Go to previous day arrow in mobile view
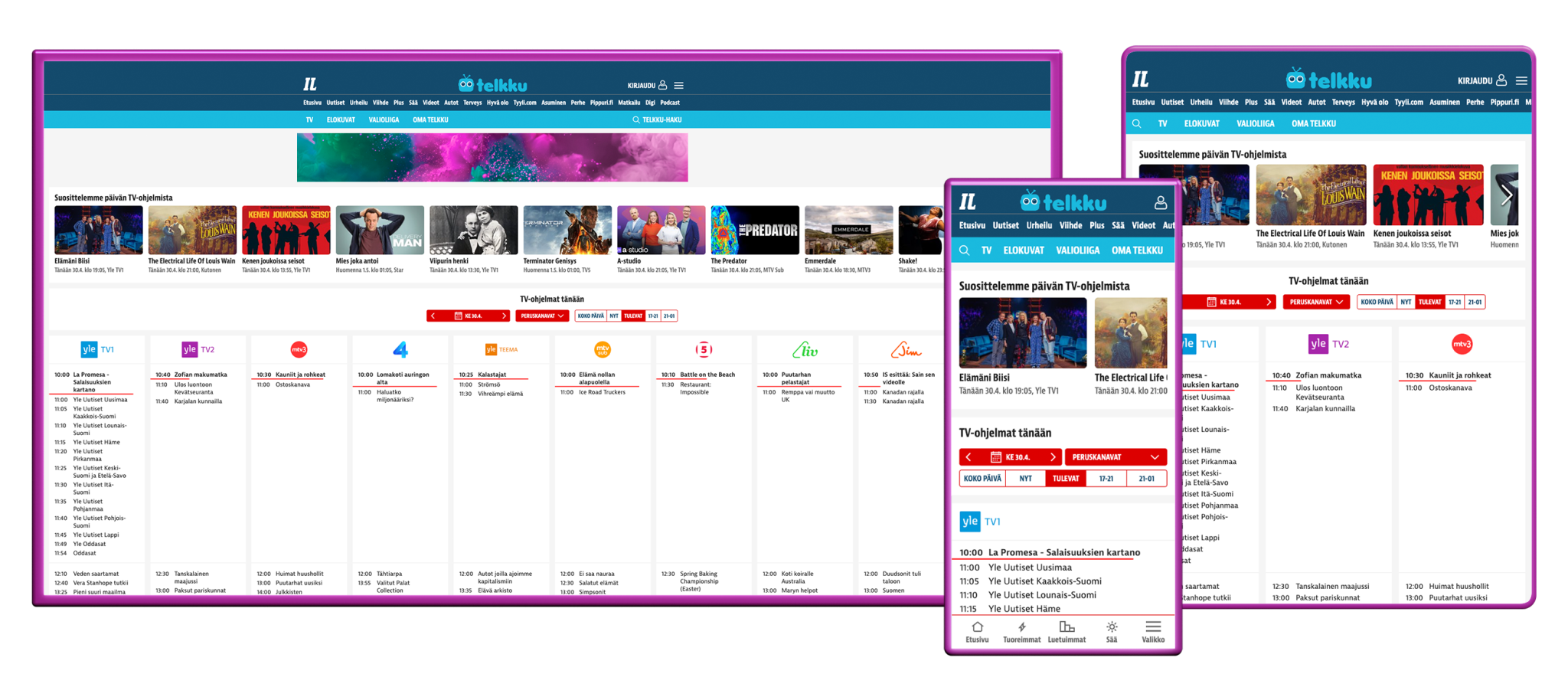 click(969, 457)
